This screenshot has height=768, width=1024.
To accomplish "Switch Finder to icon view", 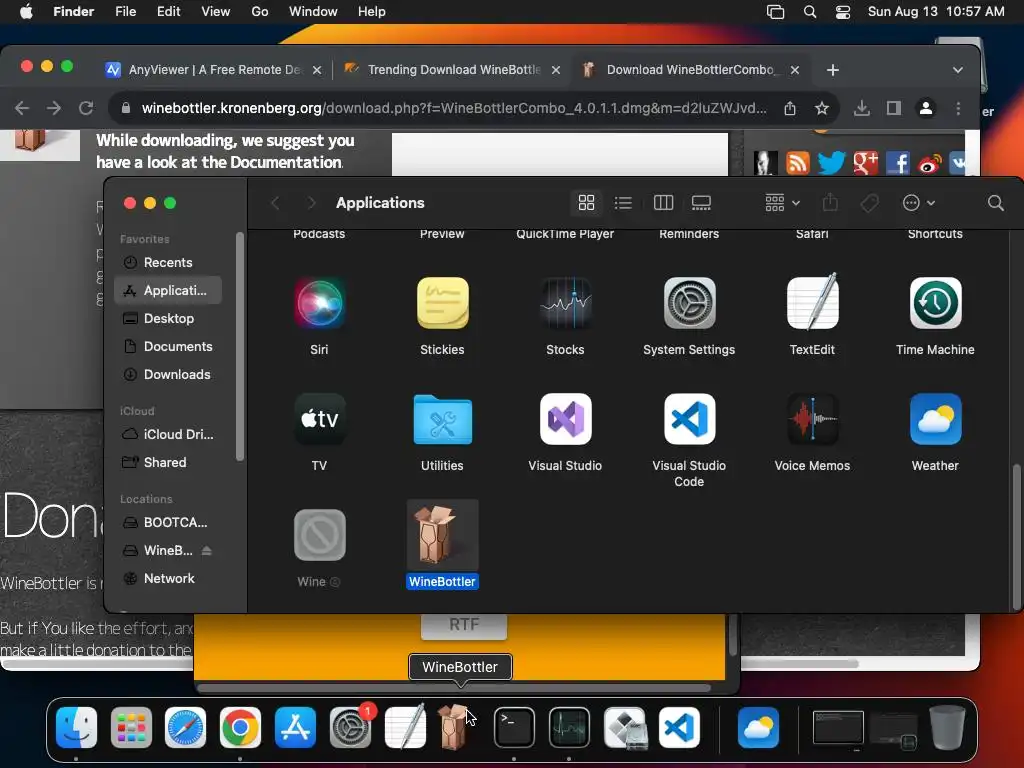I will (586, 202).
